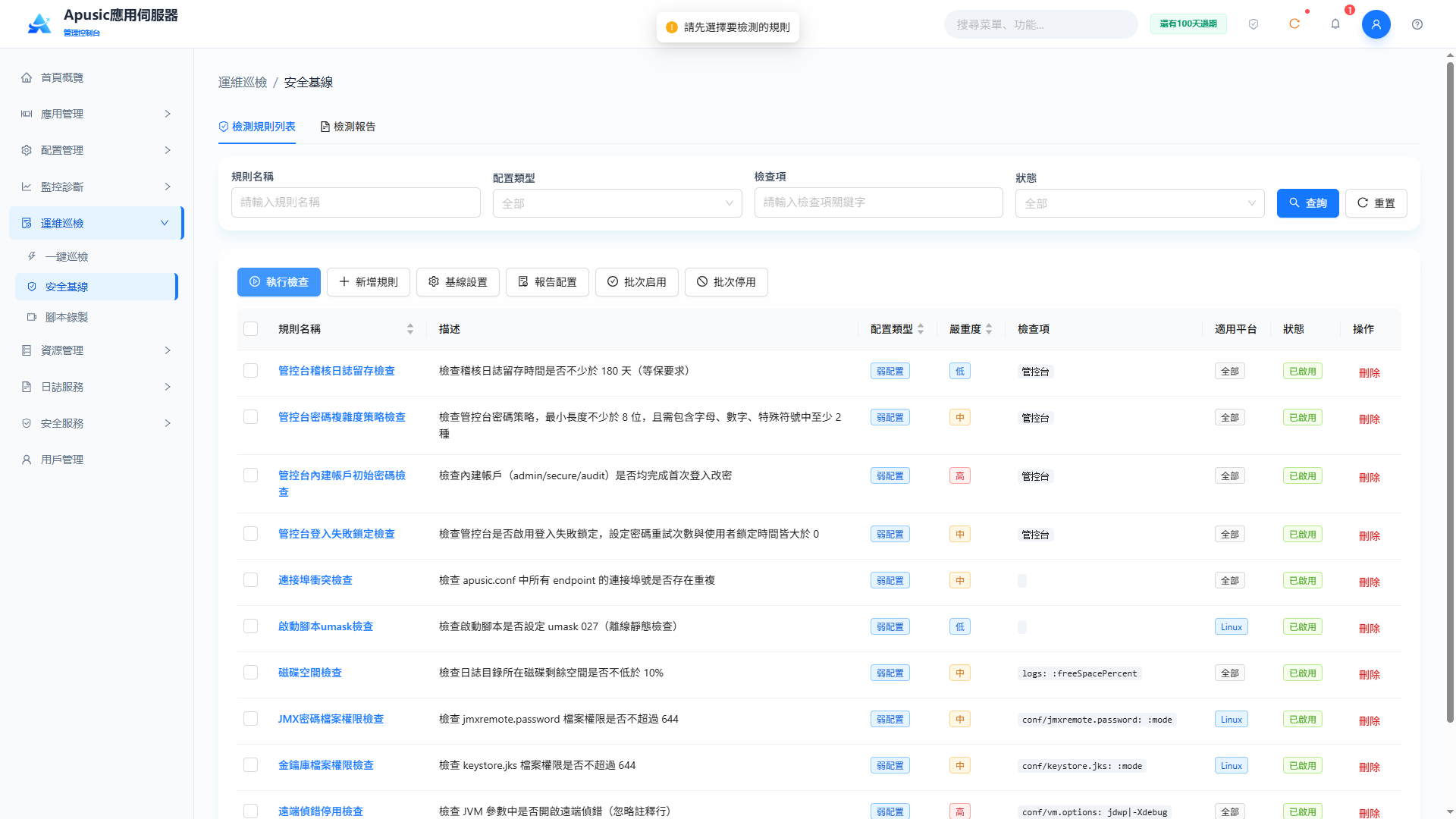Click 運維巡檢 in the breadcrumb
Screen dimensions: 1456x819
pyautogui.click(x=243, y=82)
